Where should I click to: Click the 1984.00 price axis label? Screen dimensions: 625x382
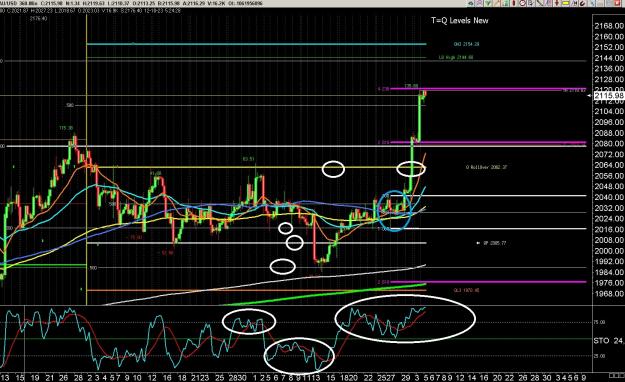click(609, 273)
